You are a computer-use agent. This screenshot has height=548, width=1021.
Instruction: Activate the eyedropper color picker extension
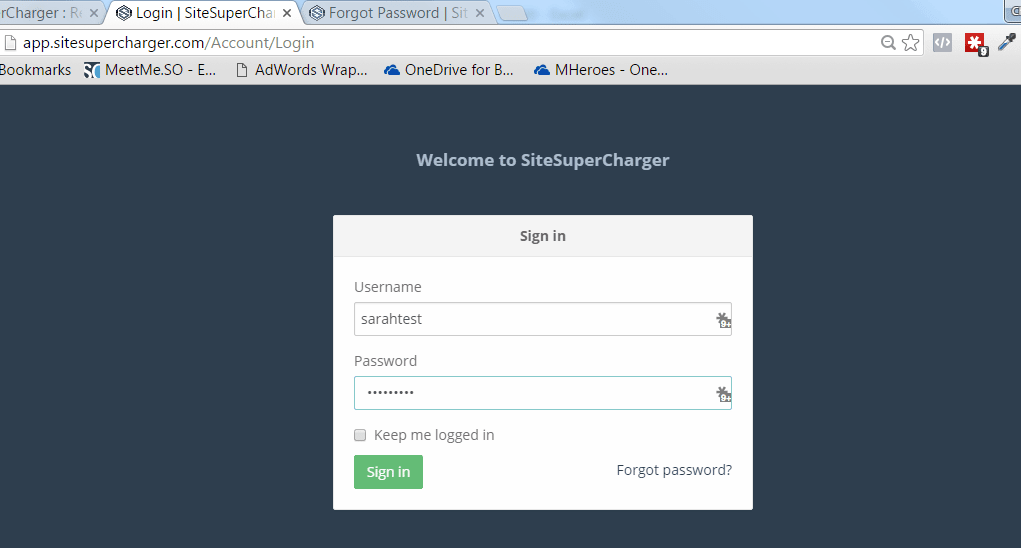pos(1007,42)
